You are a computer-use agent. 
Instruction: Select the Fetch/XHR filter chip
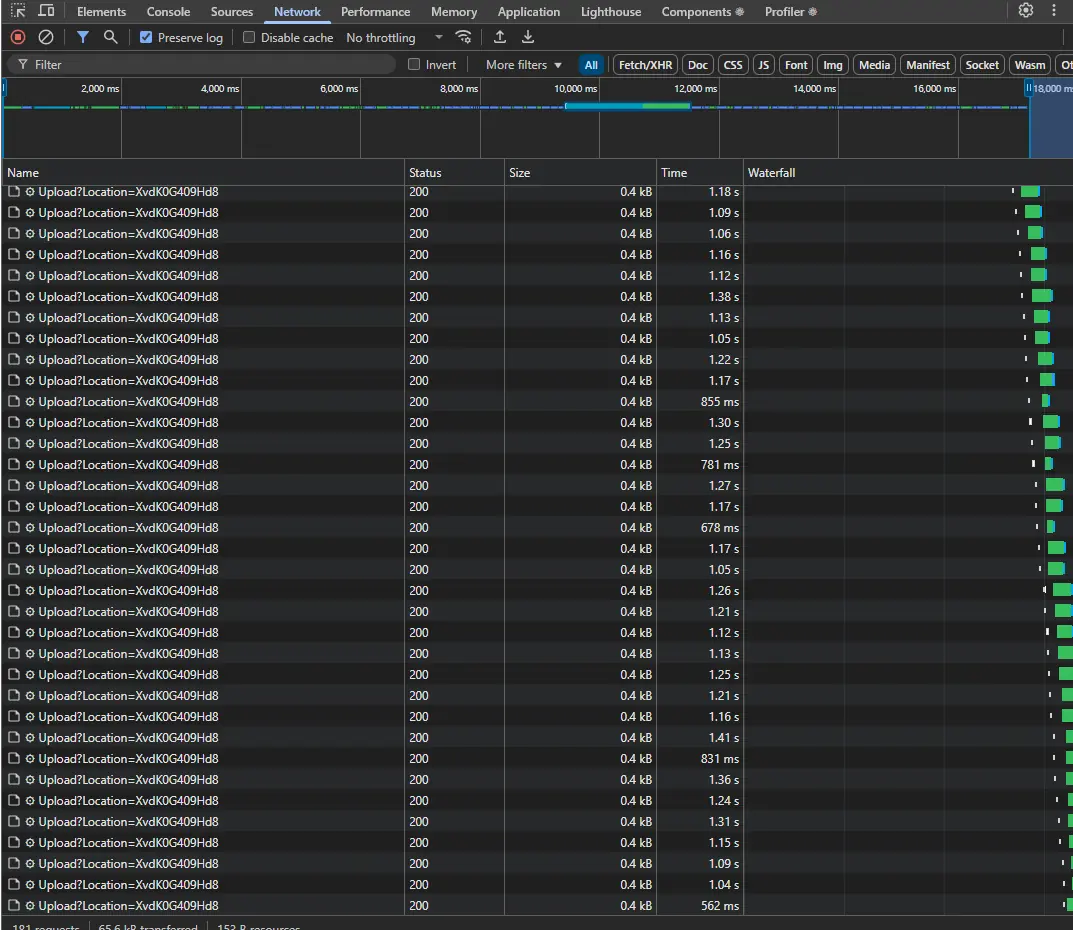point(645,64)
